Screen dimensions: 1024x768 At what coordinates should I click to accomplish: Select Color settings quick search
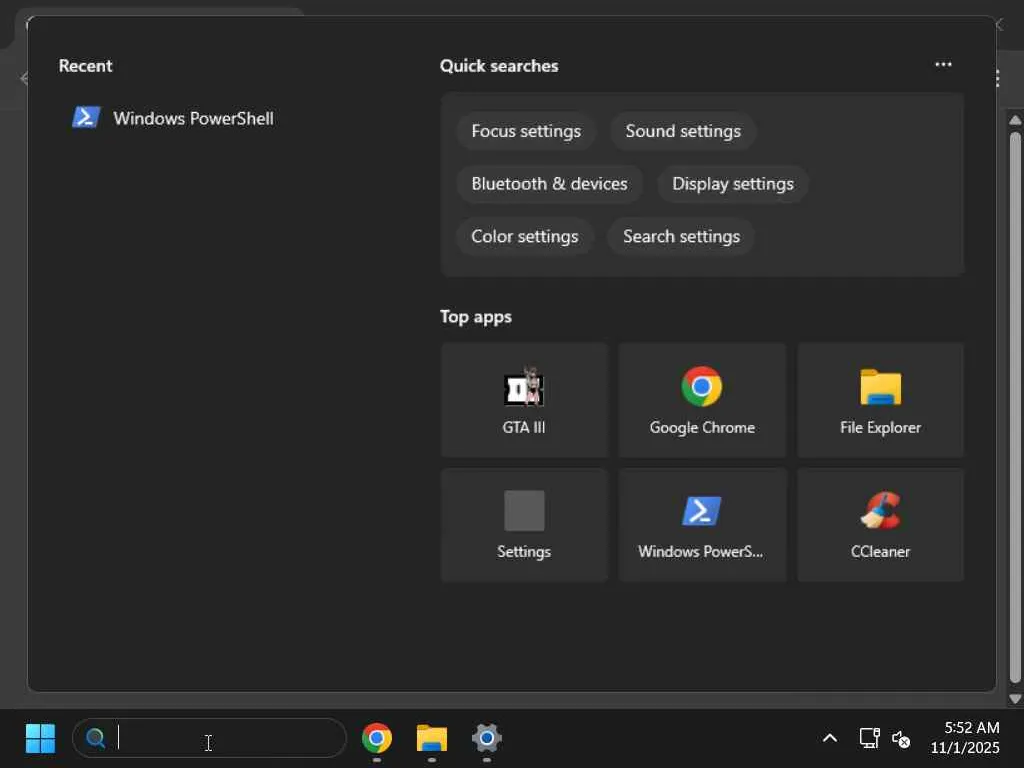click(x=524, y=236)
